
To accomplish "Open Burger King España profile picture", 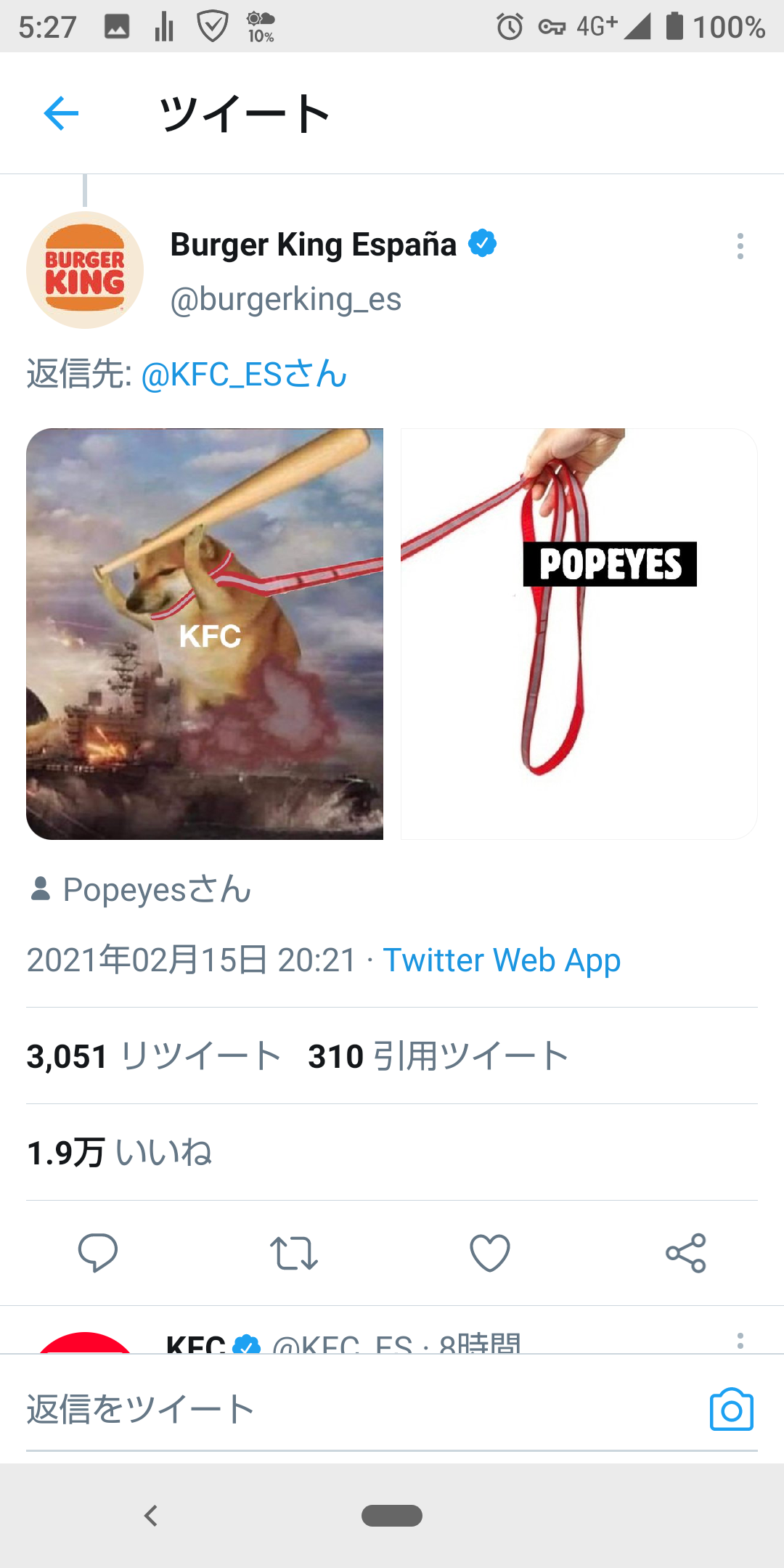I will click(85, 270).
